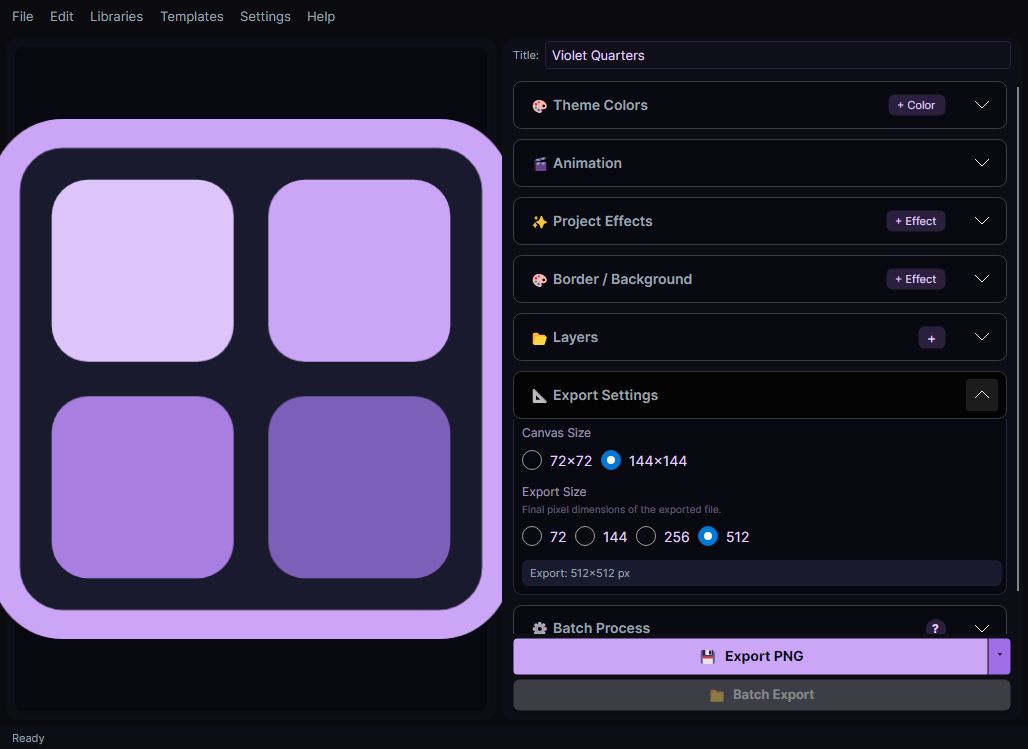
Task: Click the Batch Export button
Action: [x=761, y=695]
